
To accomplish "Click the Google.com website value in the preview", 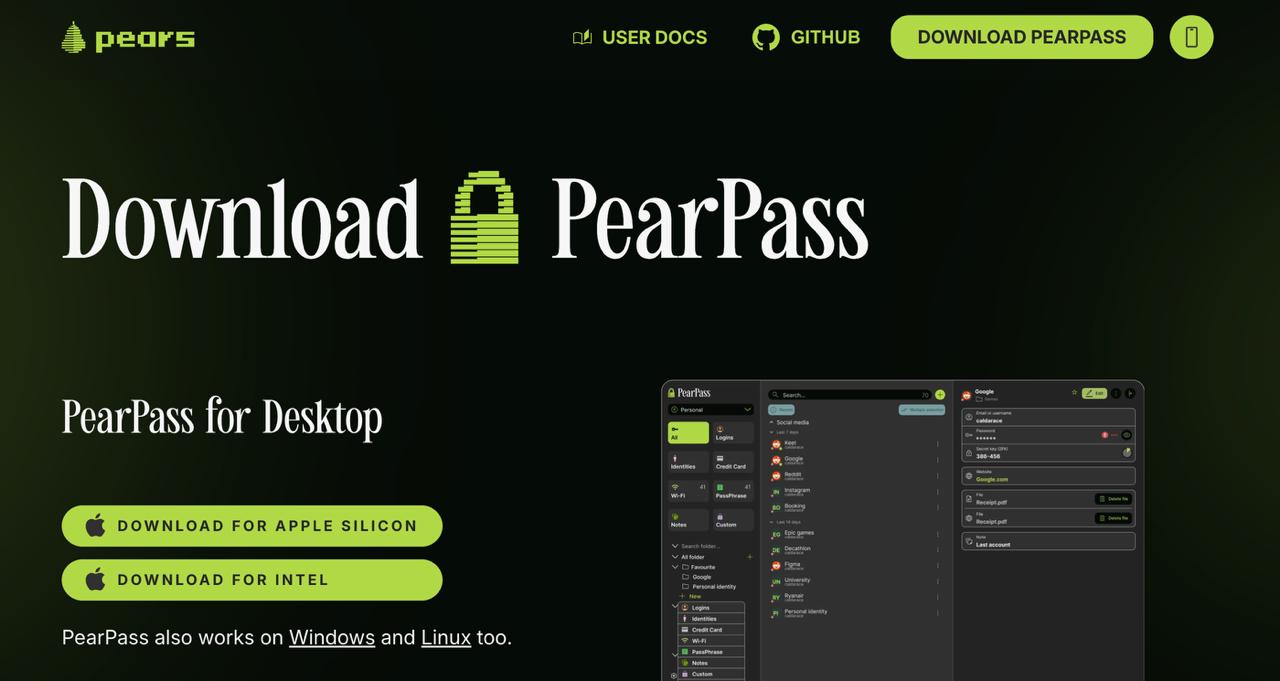I will (992, 479).
